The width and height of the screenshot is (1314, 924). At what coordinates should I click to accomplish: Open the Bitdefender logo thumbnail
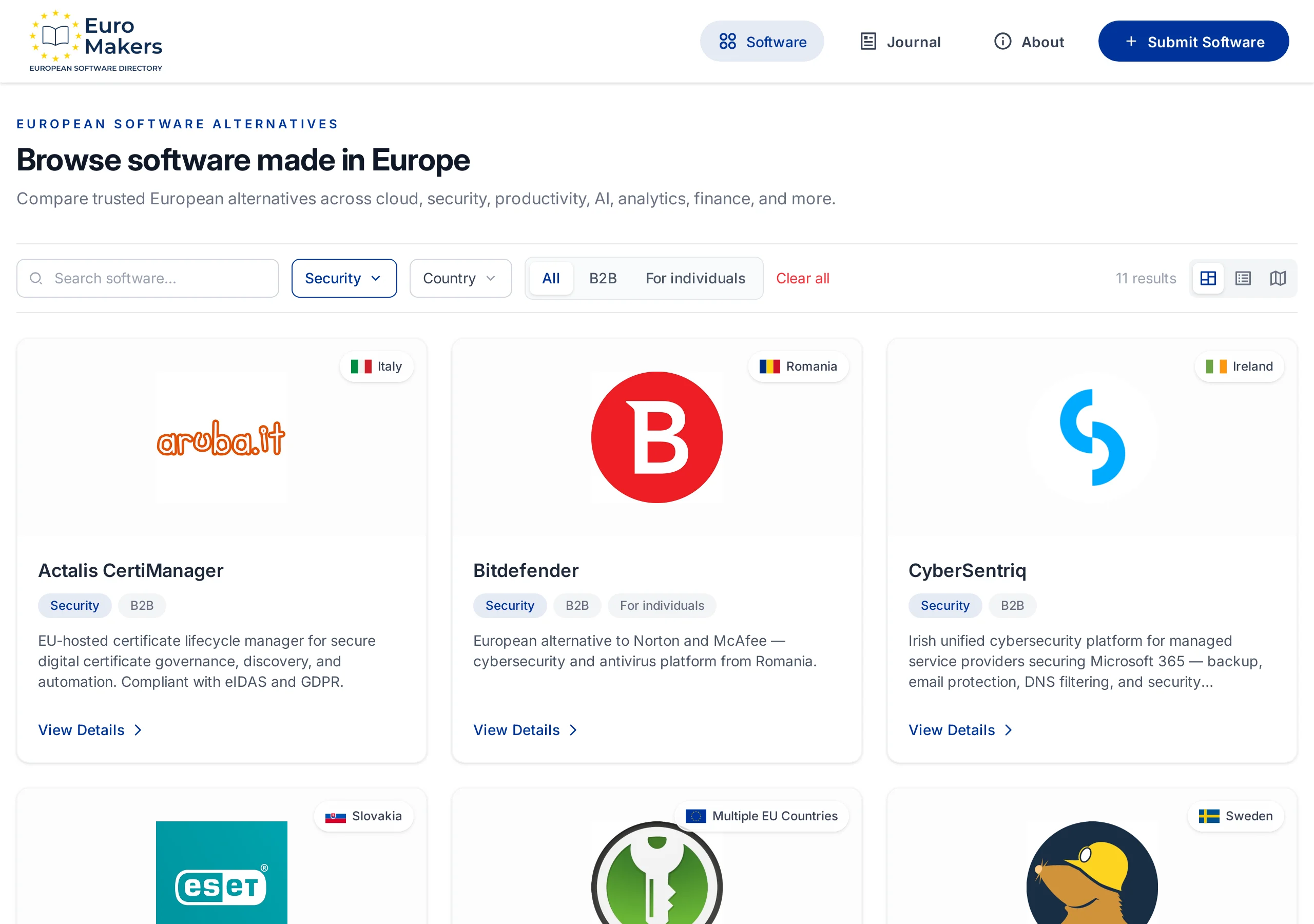coord(656,437)
